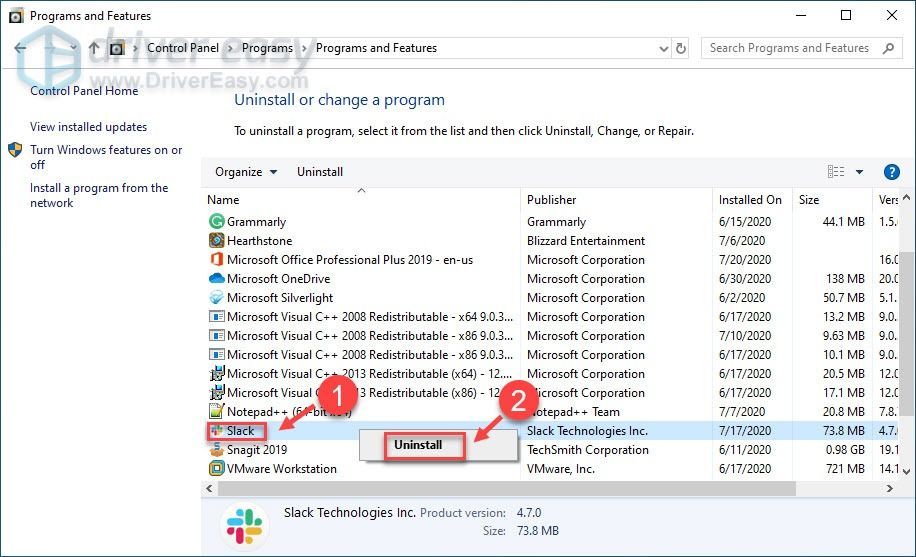Click the blue help question mark icon
The width and height of the screenshot is (916, 557).
click(x=891, y=172)
